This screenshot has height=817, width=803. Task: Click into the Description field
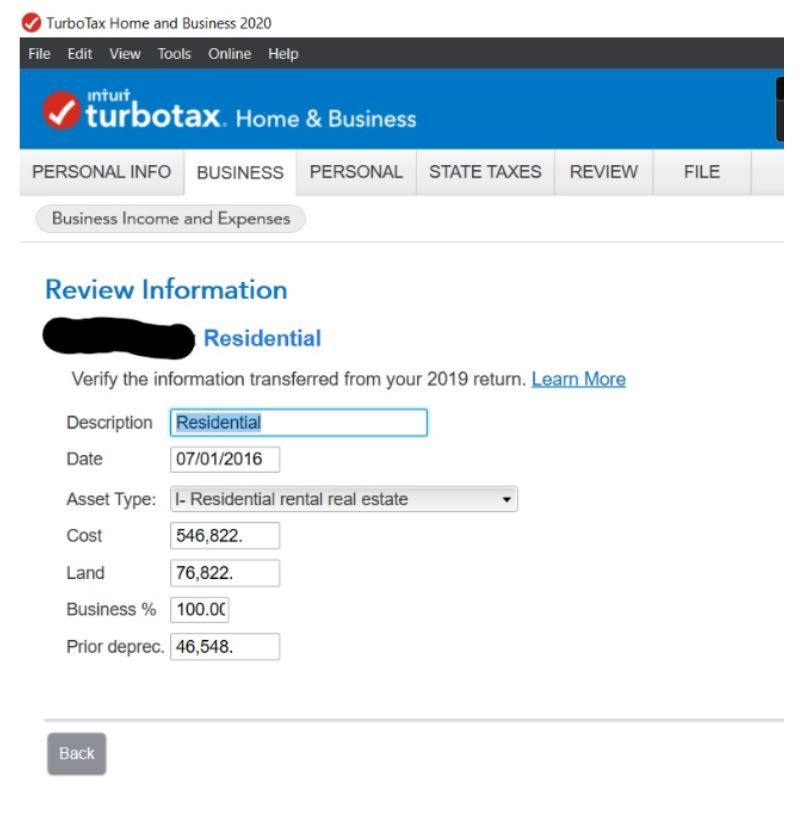(299, 423)
